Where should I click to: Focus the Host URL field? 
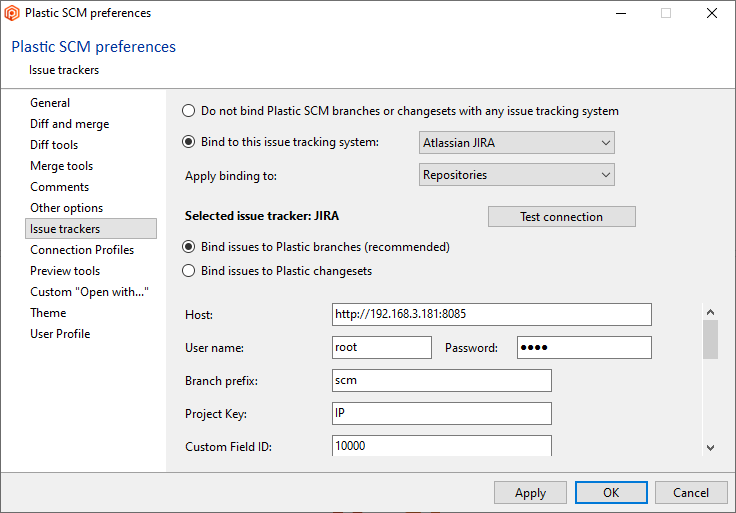(491, 314)
